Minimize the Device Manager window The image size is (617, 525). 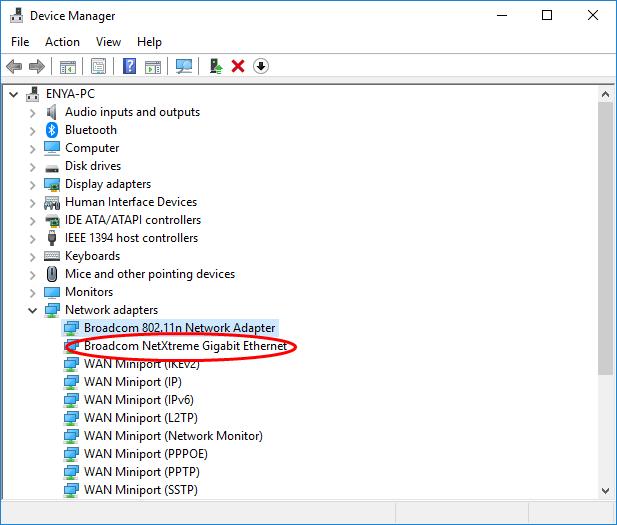pyautogui.click(x=502, y=15)
